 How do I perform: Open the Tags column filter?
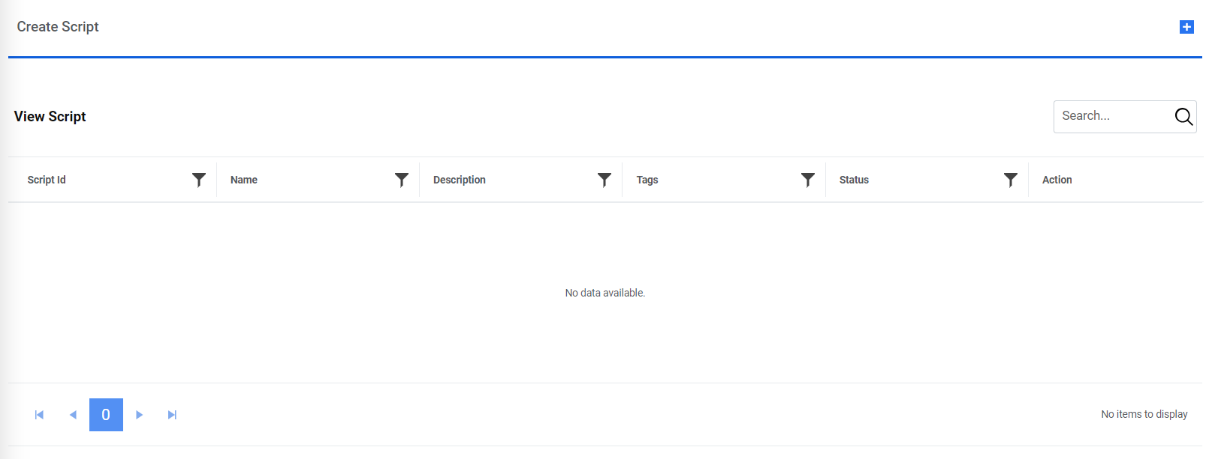[x=808, y=180]
